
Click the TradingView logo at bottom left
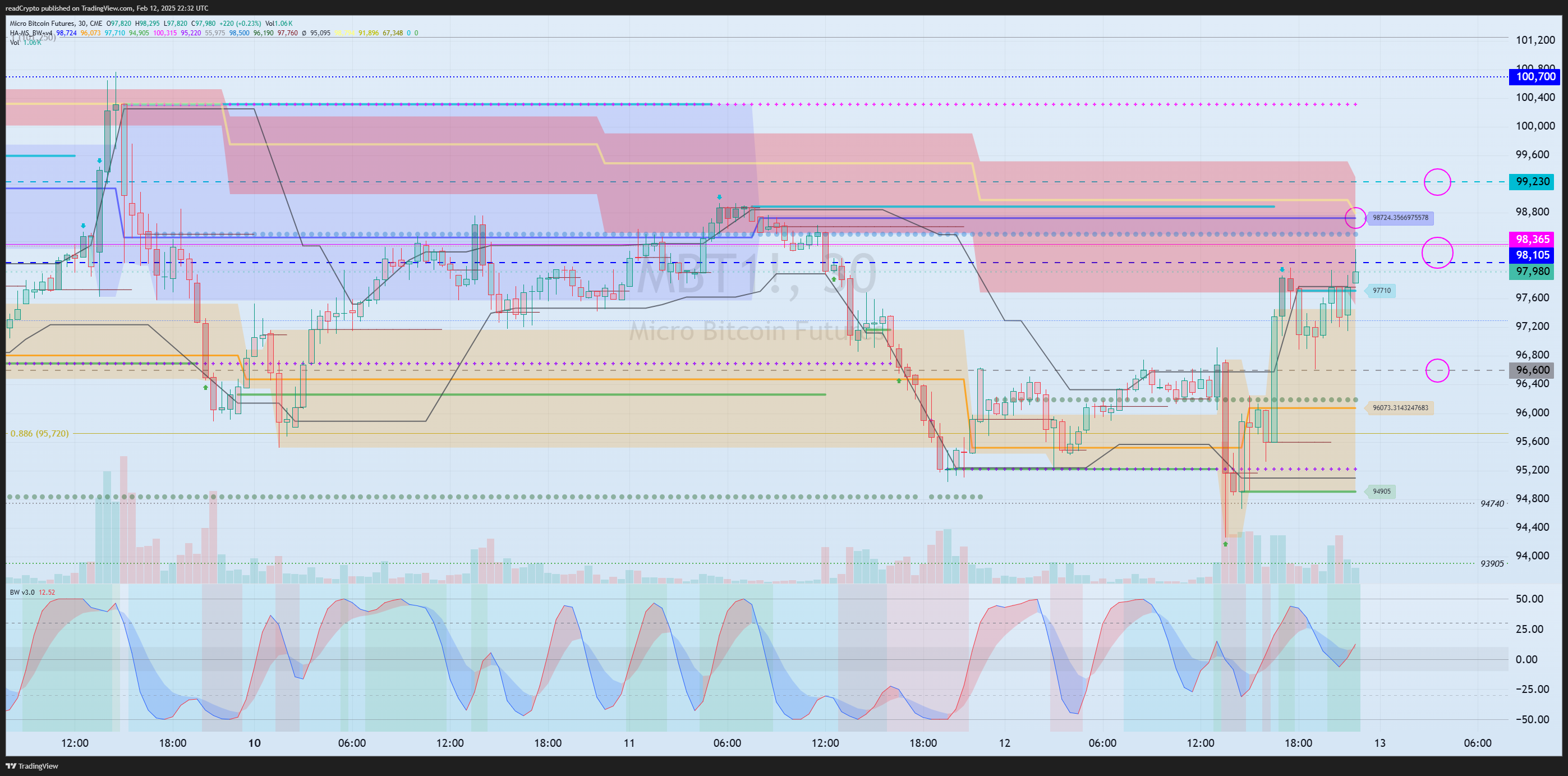[31, 766]
